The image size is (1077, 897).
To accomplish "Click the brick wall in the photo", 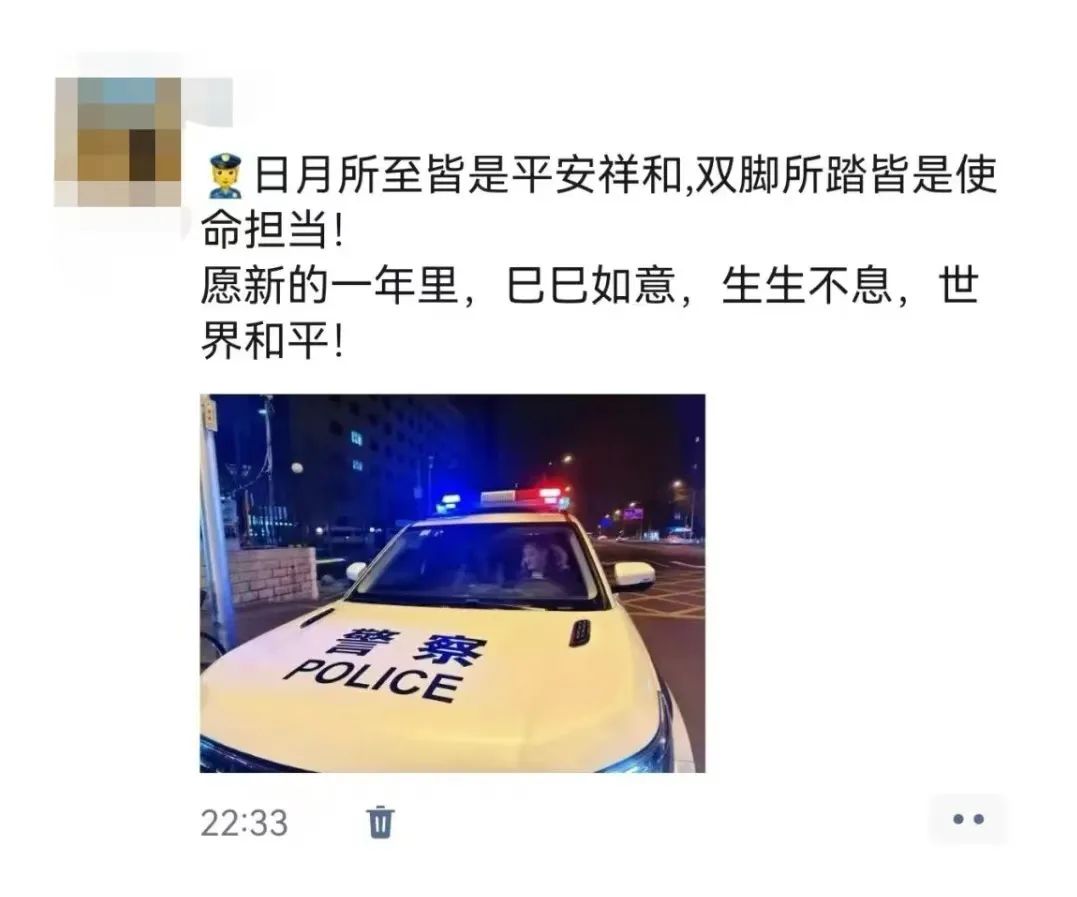I will point(273,574).
